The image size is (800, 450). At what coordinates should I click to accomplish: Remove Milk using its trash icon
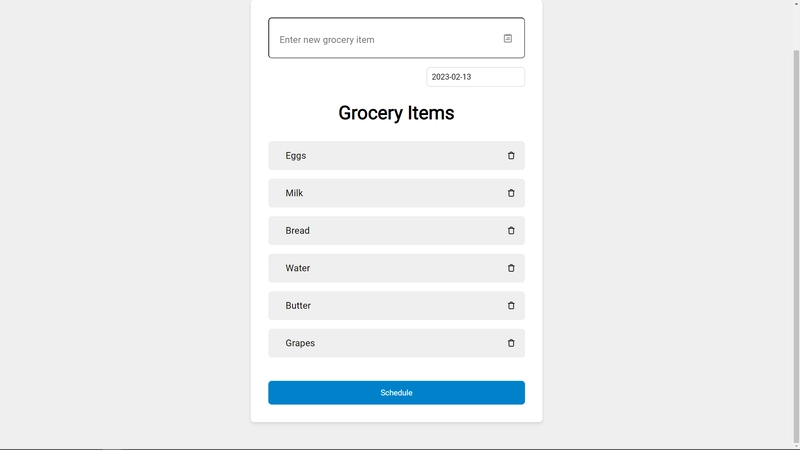point(511,193)
